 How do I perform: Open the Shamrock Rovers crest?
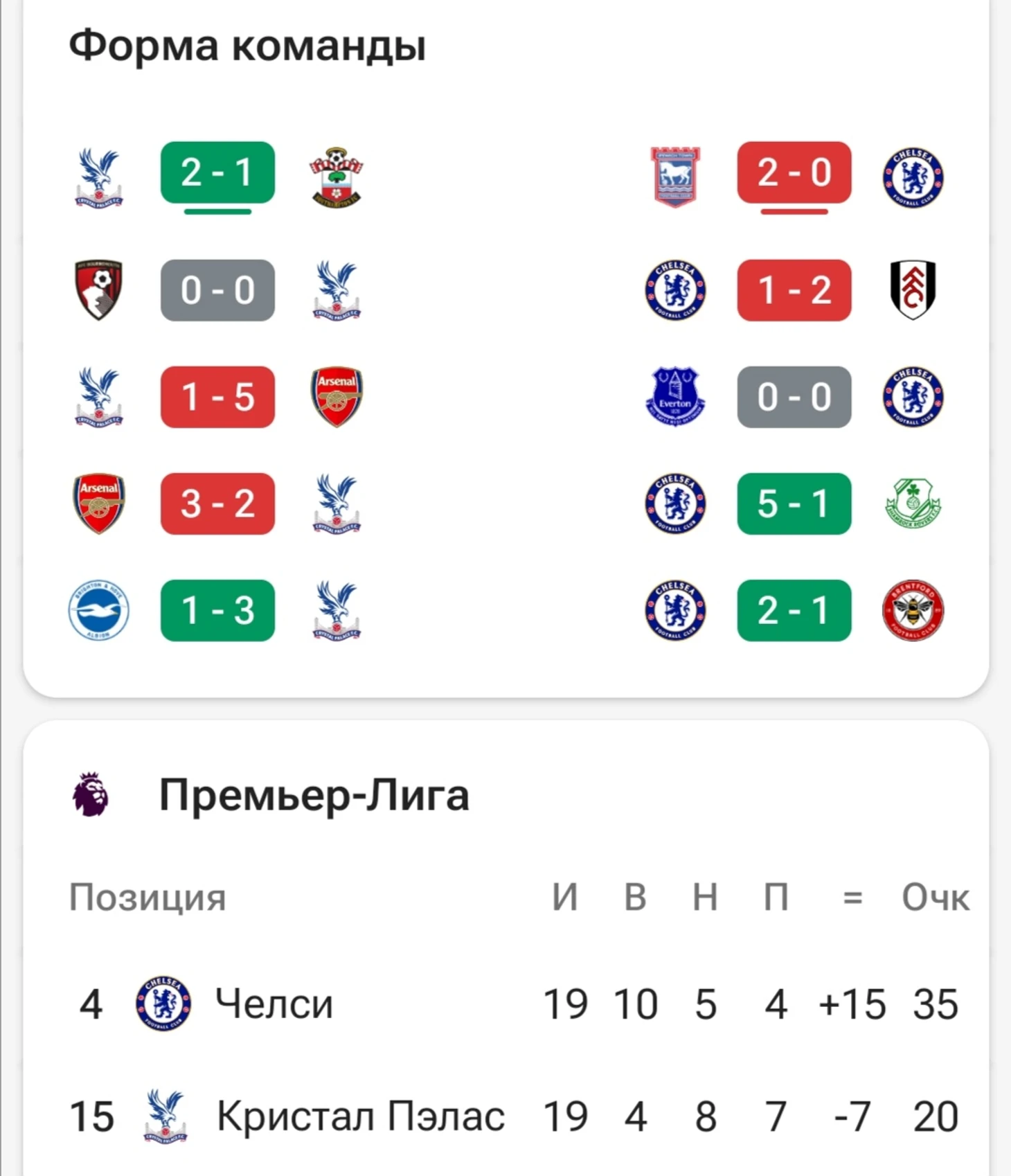[913, 504]
